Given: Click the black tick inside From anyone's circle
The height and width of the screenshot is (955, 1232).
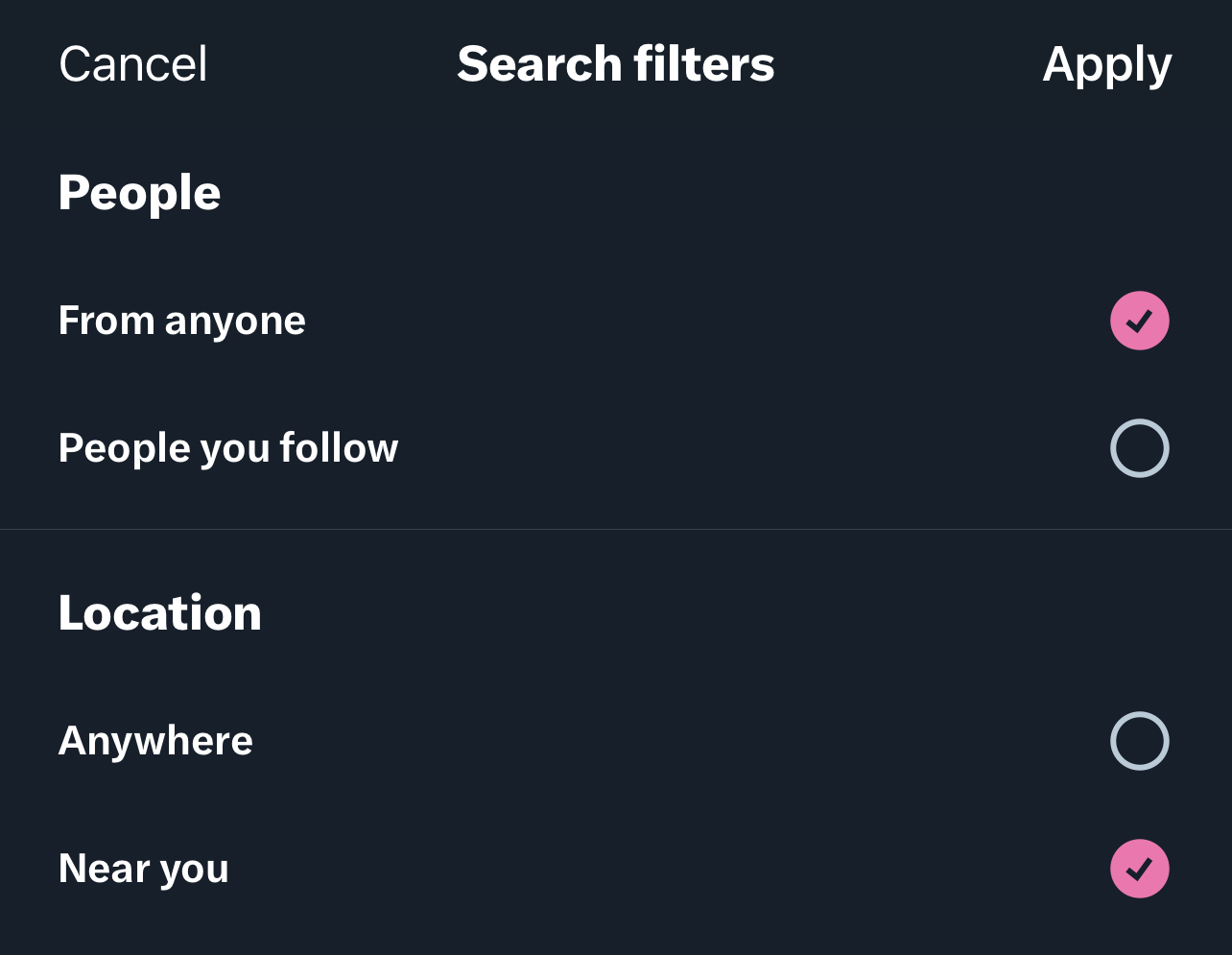Looking at the screenshot, I should [x=1140, y=321].
